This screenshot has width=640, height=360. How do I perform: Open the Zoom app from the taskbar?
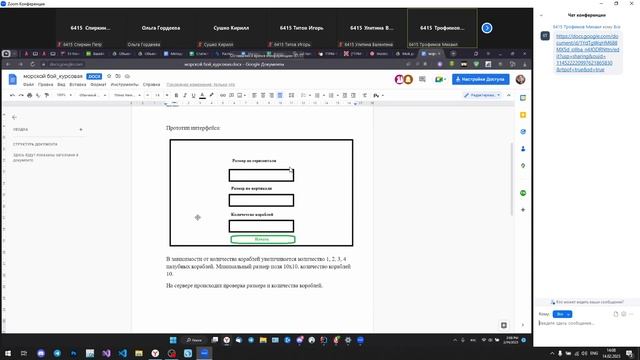click(204, 353)
